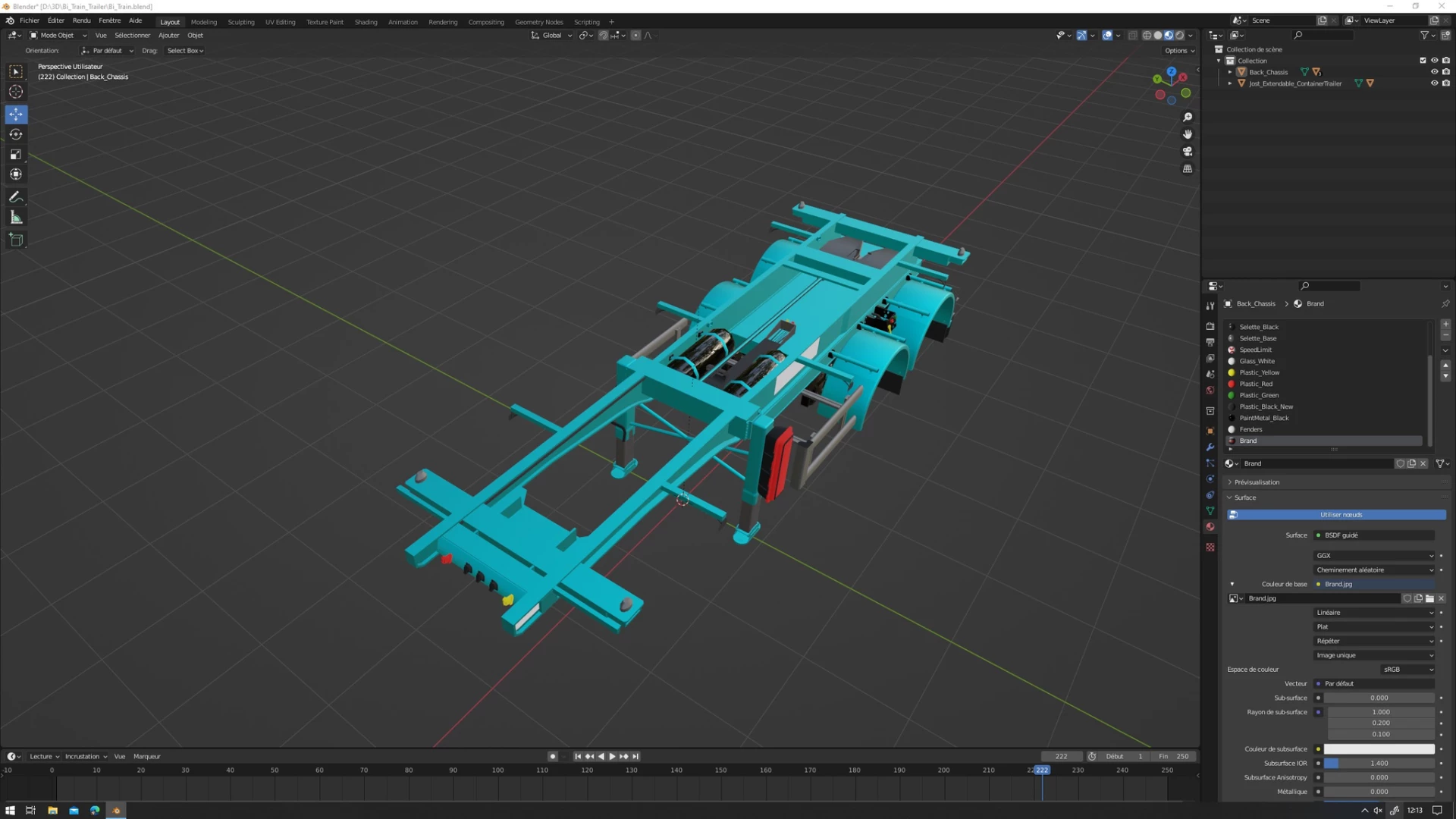Switch to the Shading workspace tab
The image size is (1456, 819).
[x=366, y=22]
